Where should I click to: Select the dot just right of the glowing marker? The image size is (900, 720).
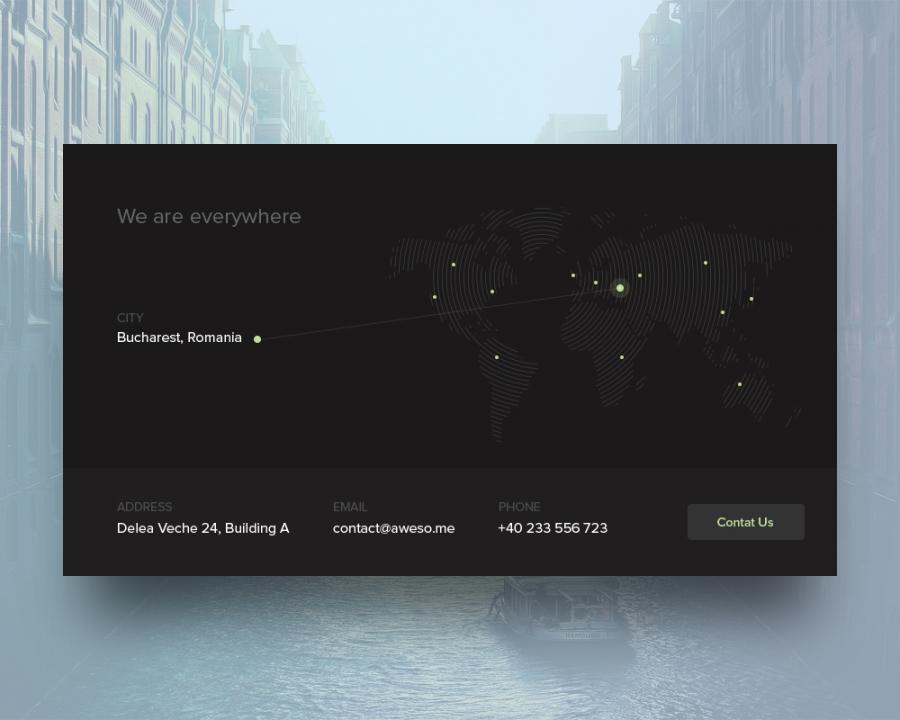tap(640, 275)
